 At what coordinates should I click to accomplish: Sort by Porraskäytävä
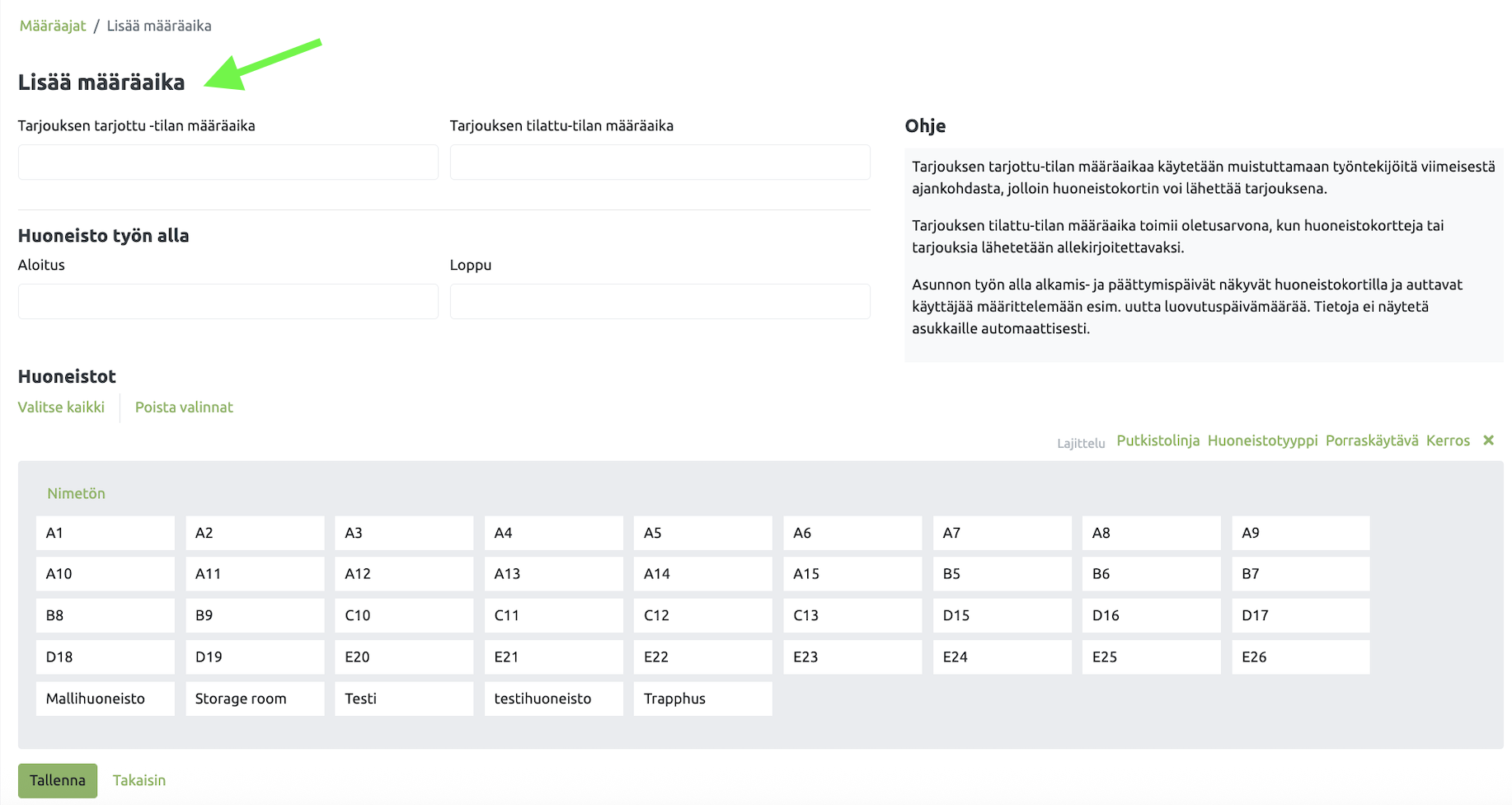1372,440
